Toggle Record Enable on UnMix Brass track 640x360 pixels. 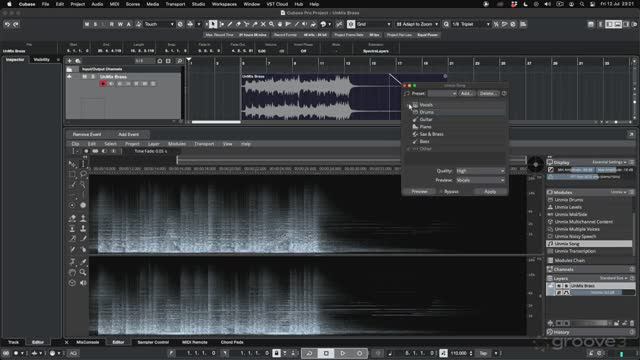pyautogui.click(x=103, y=84)
